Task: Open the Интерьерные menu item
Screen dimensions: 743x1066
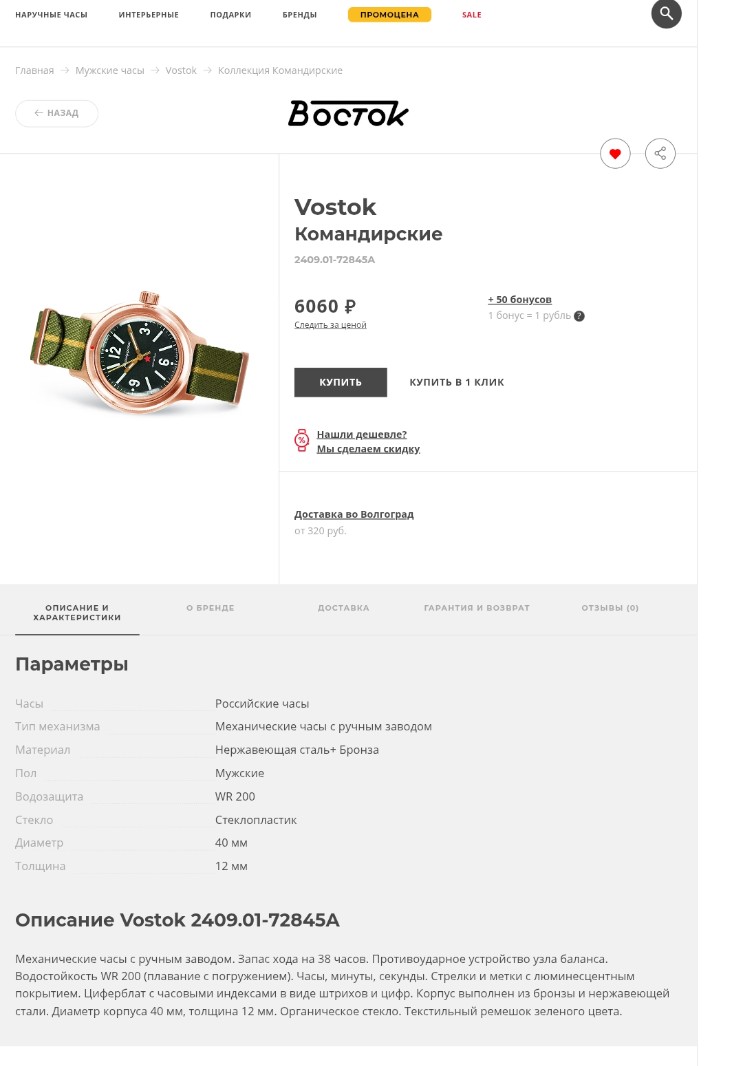Action: (149, 14)
